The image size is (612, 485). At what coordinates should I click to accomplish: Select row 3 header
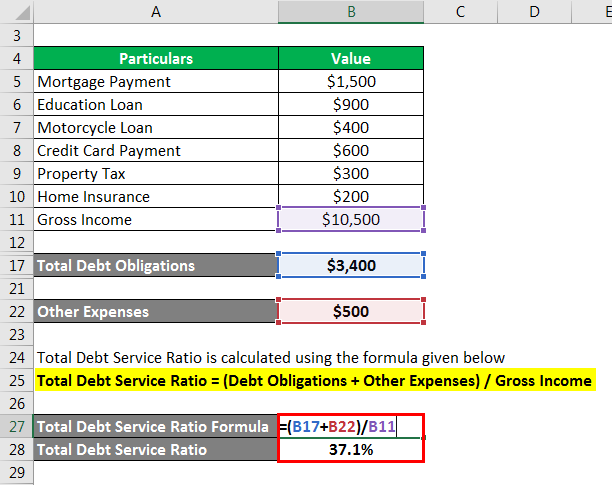(17, 36)
